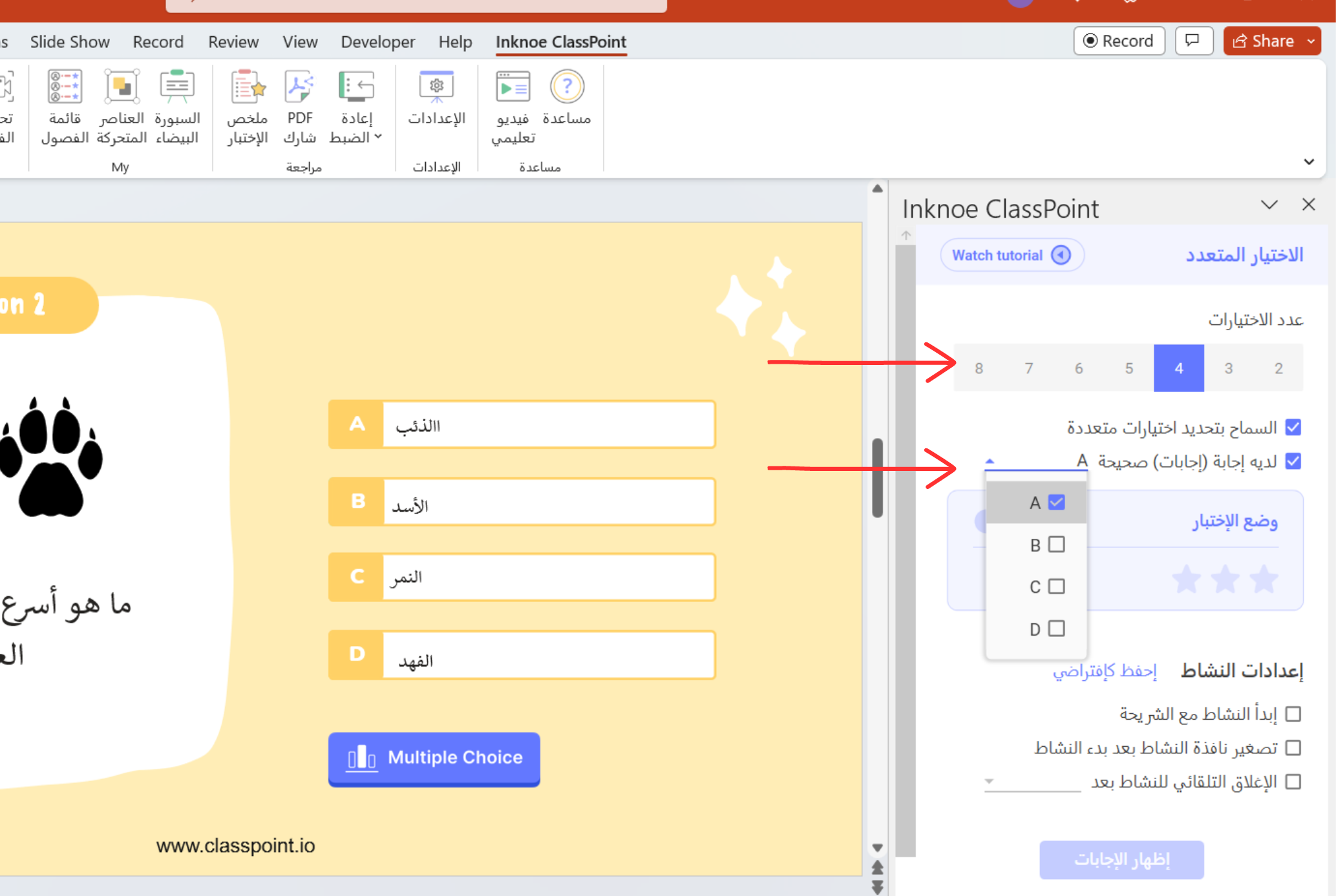Viewport: 1336px width, 896px height.
Task: Check option B in the answer dropdown
Action: [x=1057, y=545]
